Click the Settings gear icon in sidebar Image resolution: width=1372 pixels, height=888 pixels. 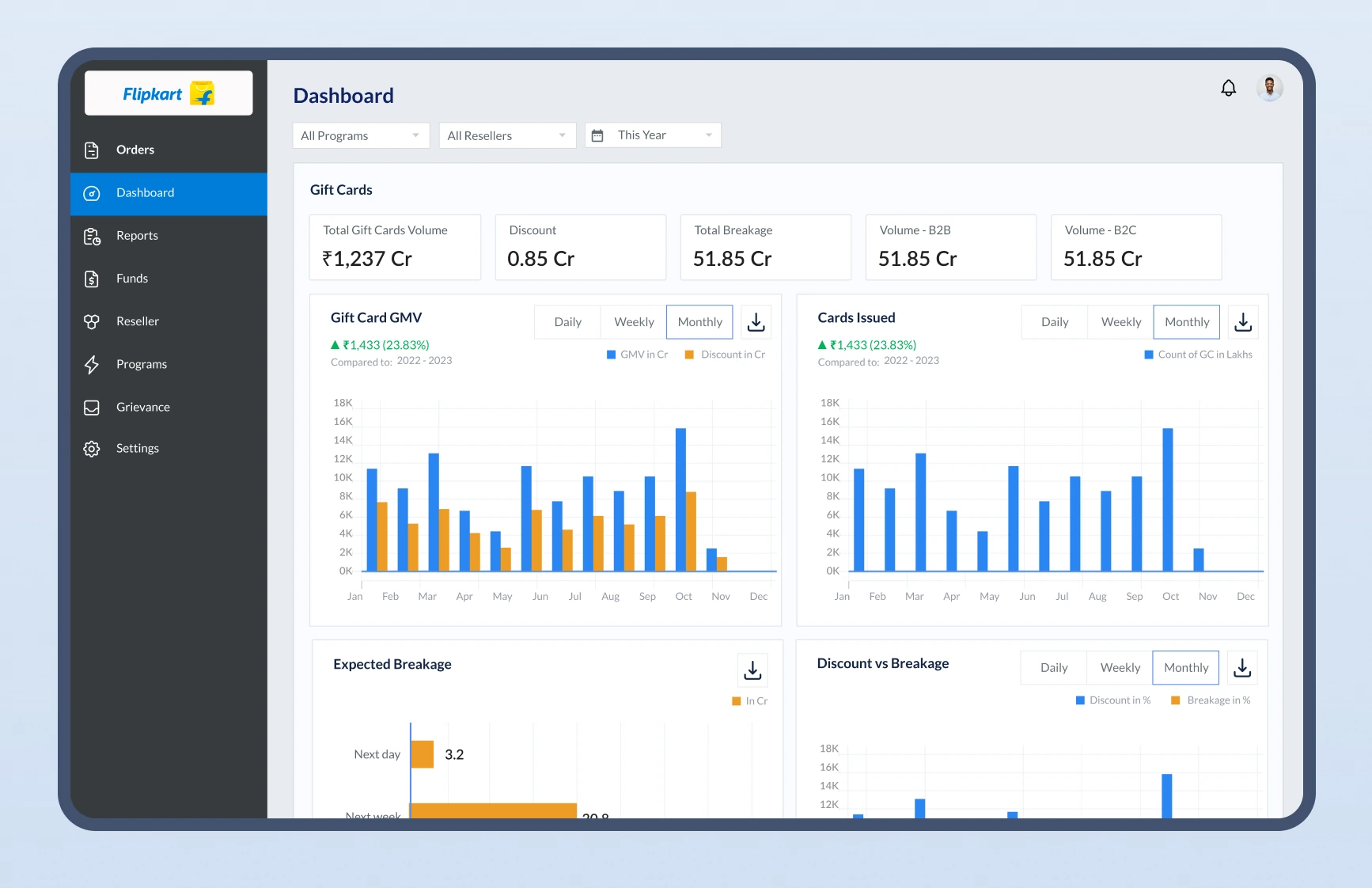92,449
